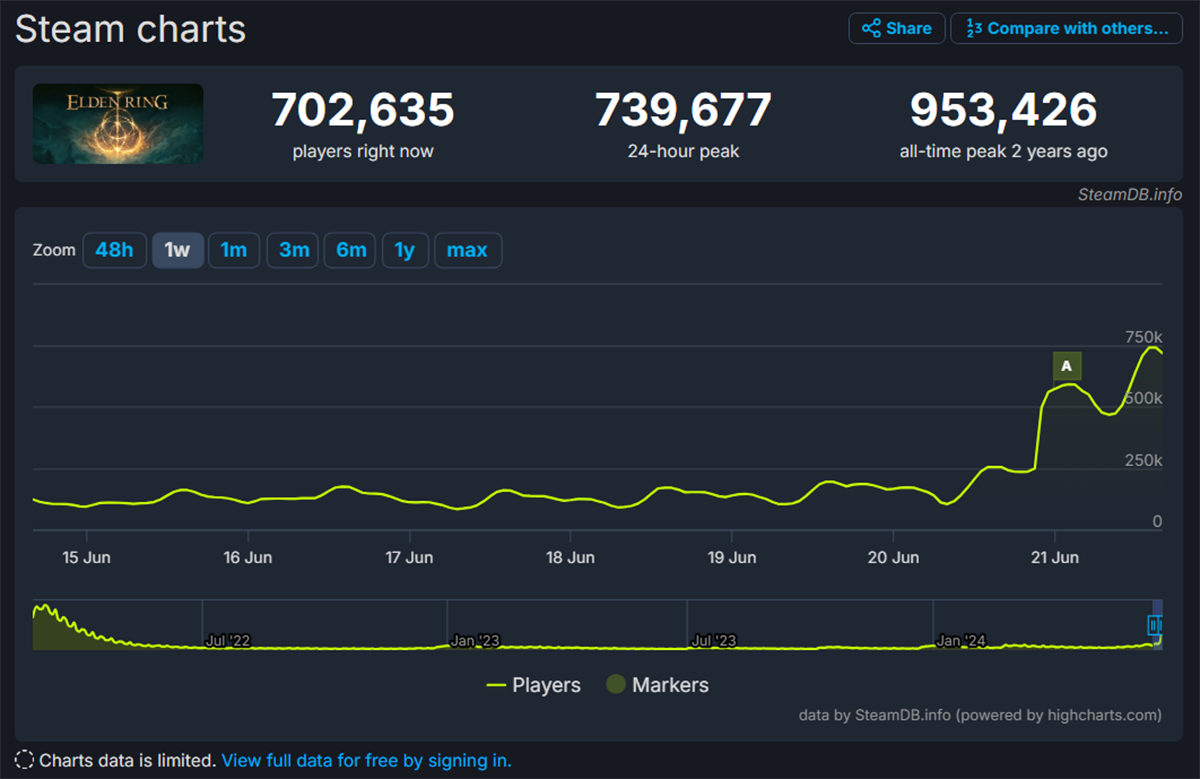This screenshot has height=779, width=1200.
Task: Select the 1w zoom range
Action: [177, 250]
